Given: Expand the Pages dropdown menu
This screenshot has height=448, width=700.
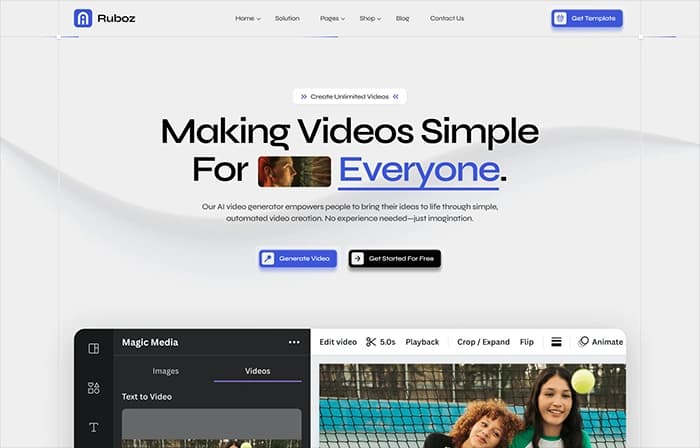Looking at the screenshot, I should point(332,18).
